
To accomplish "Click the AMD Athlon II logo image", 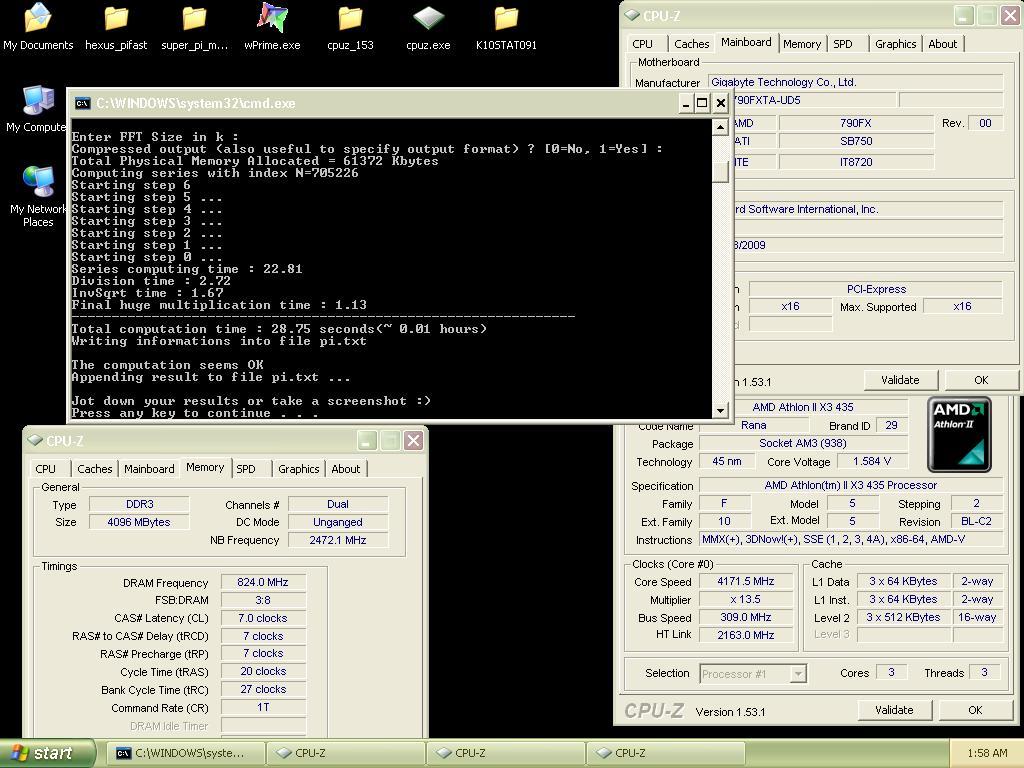I will [959, 434].
